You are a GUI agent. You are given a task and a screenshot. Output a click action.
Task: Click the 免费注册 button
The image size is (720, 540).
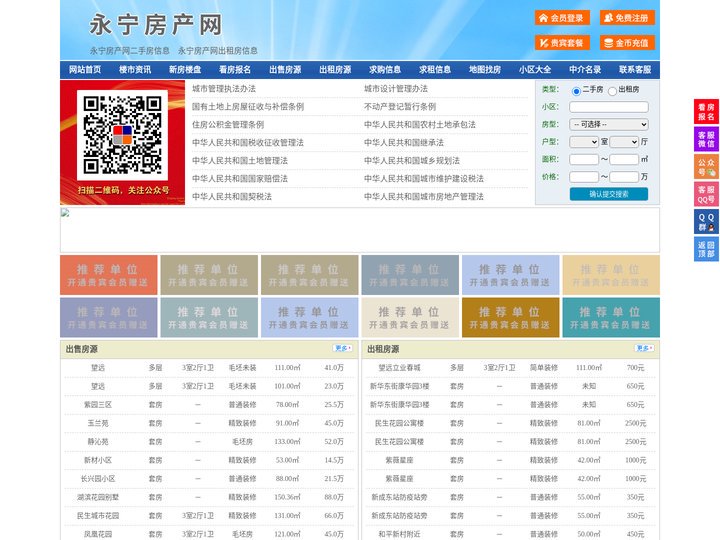(x=627, y=18)
